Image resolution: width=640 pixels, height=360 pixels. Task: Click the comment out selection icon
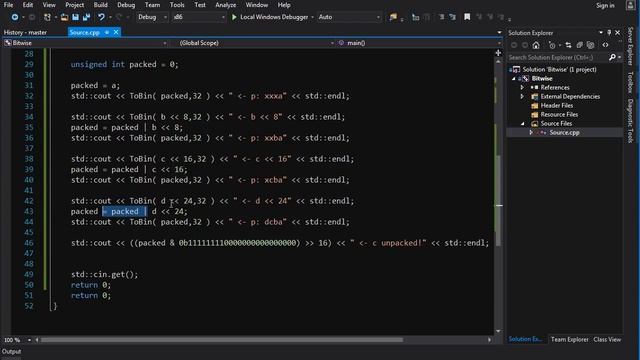(x=441, y=17)
